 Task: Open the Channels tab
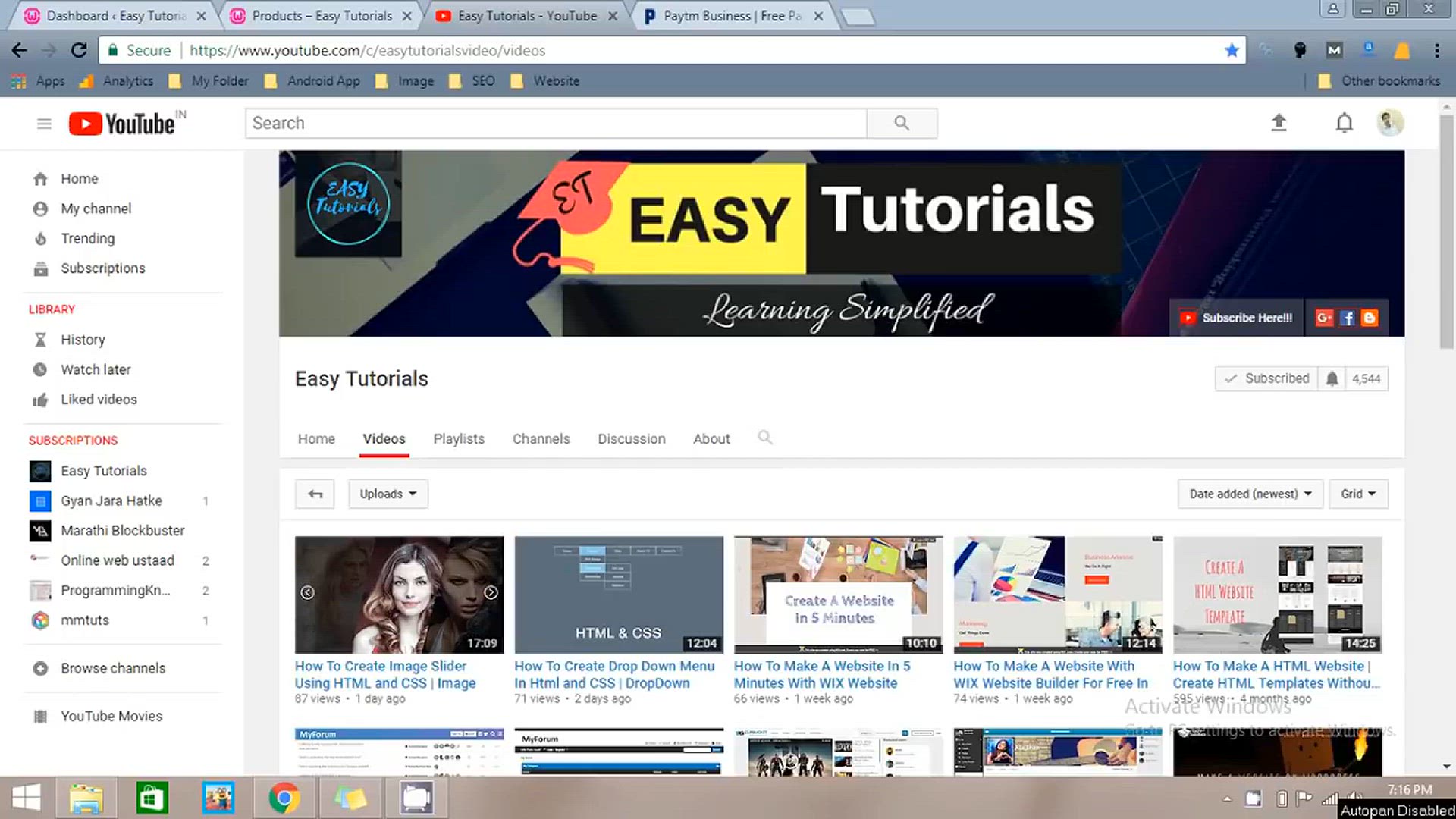(x=541, y=438)
